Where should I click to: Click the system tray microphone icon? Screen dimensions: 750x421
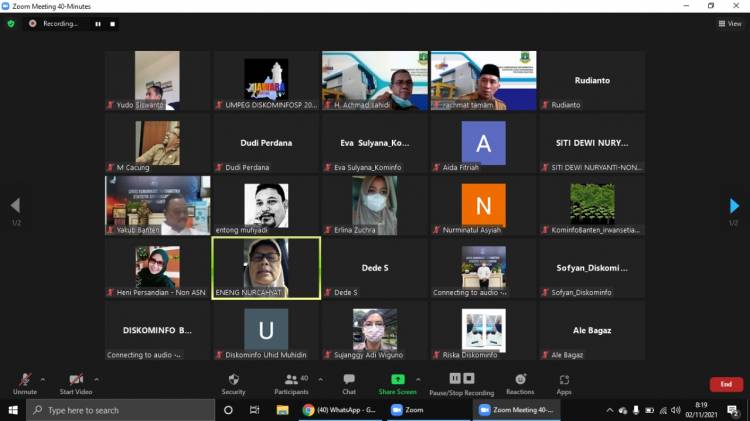(636, 410)
